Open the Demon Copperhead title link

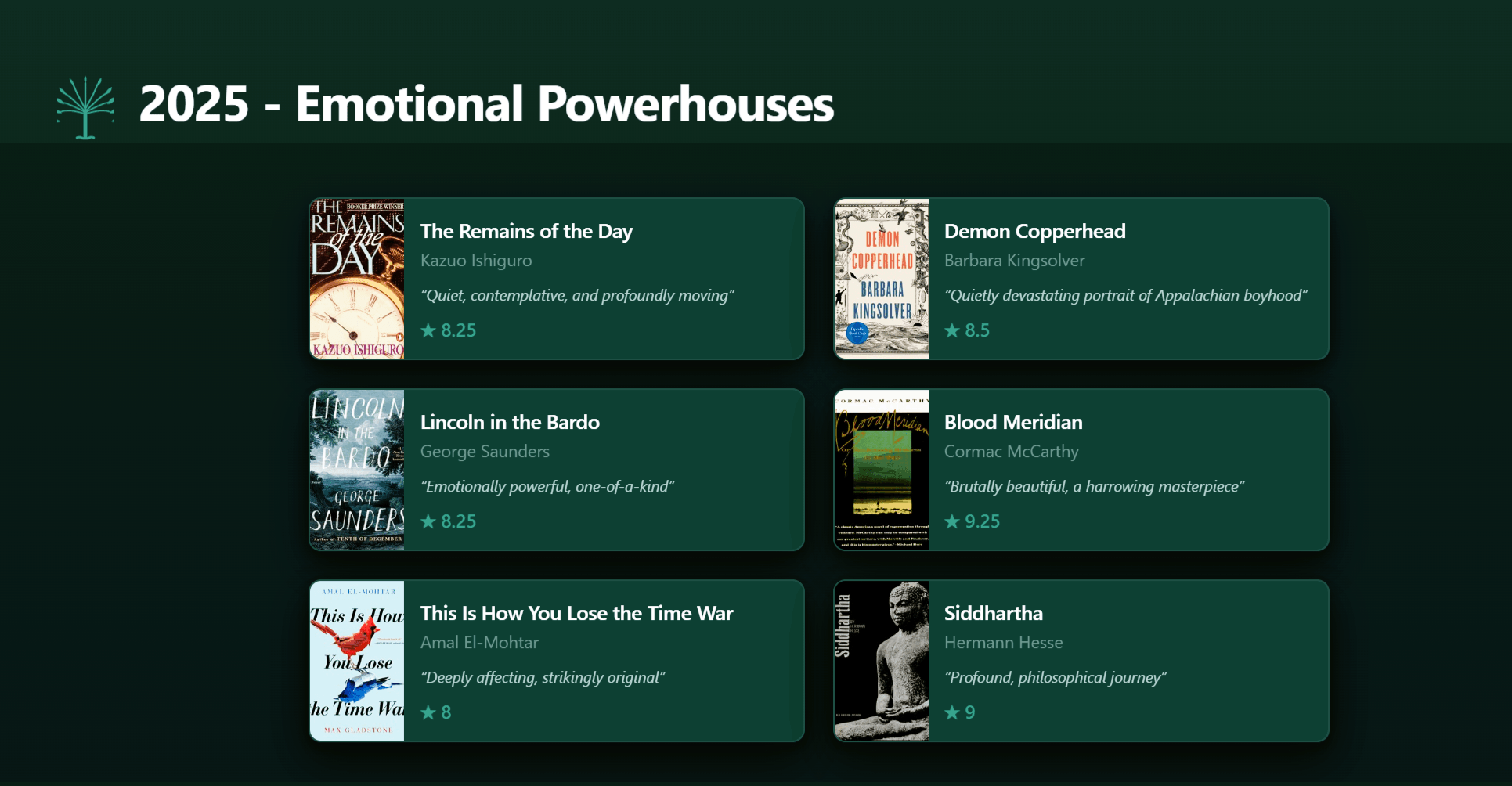pos(1034,232)
